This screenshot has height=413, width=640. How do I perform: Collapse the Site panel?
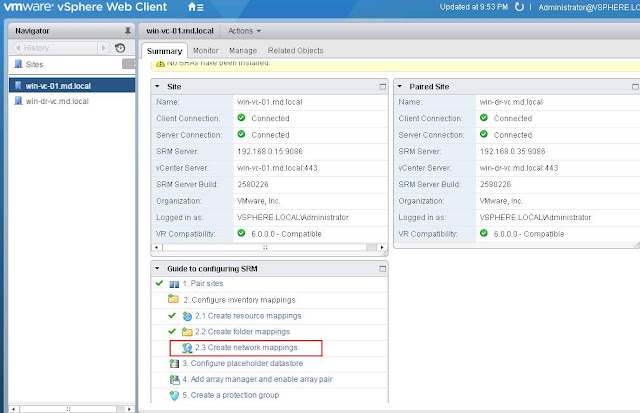point(157,87)
